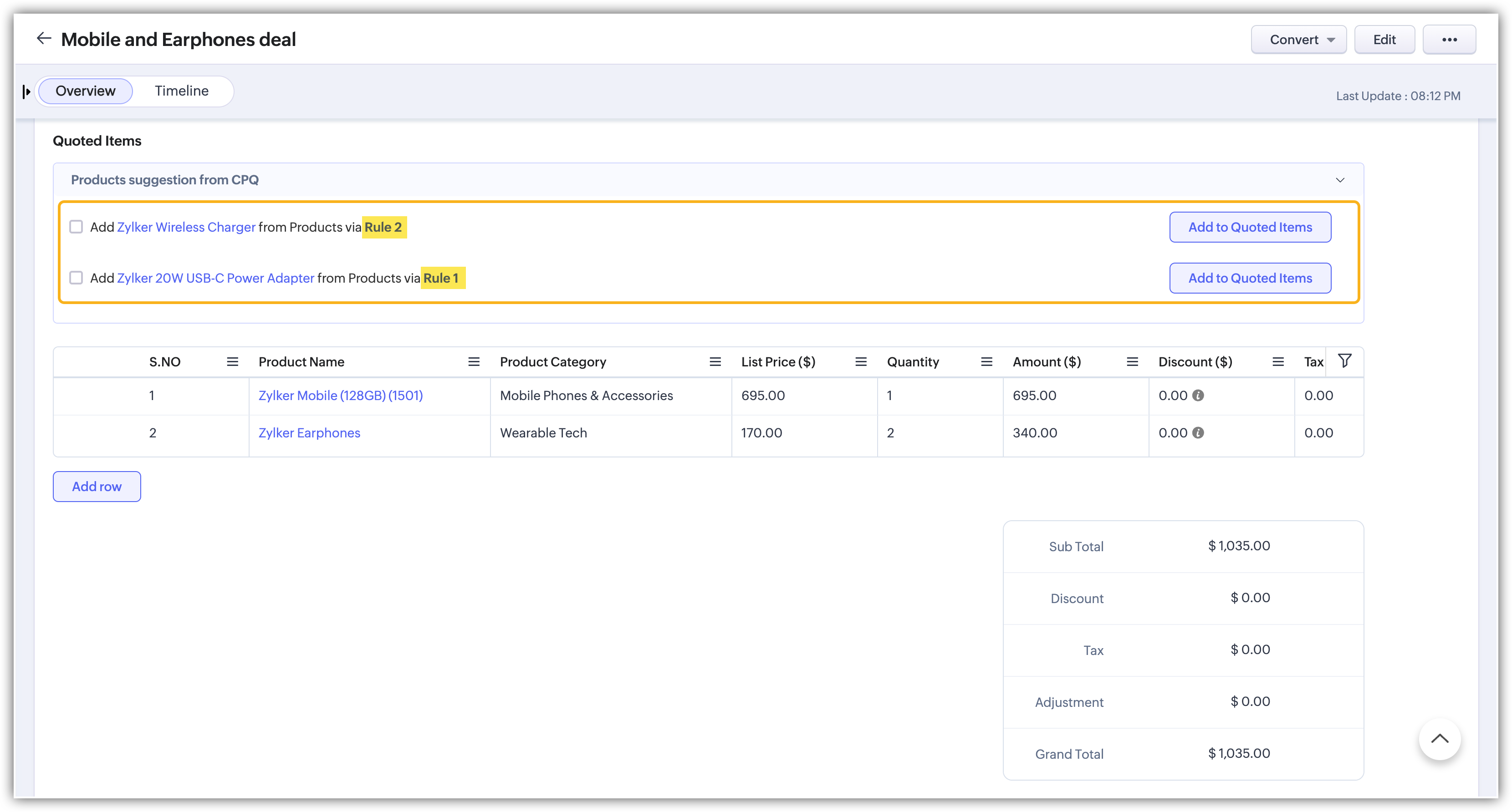Select the Overview tab
This screenshot has width=1512, height=812.
pyautogui.click(x=86, y=91)
